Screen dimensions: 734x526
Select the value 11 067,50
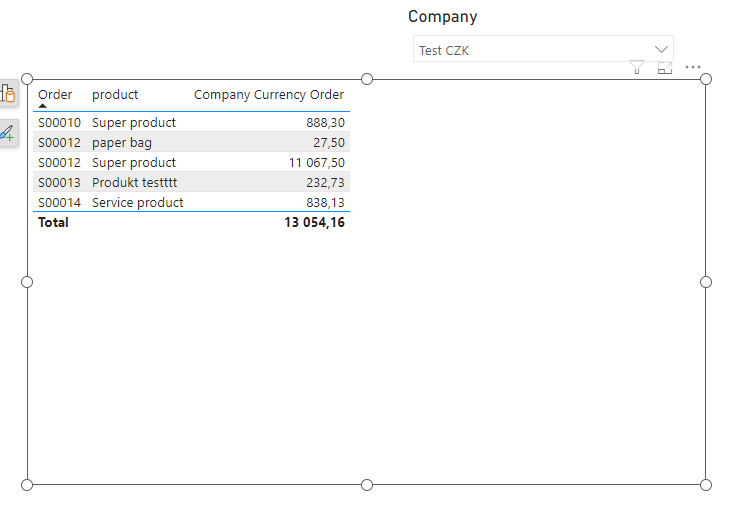[317, 163]
